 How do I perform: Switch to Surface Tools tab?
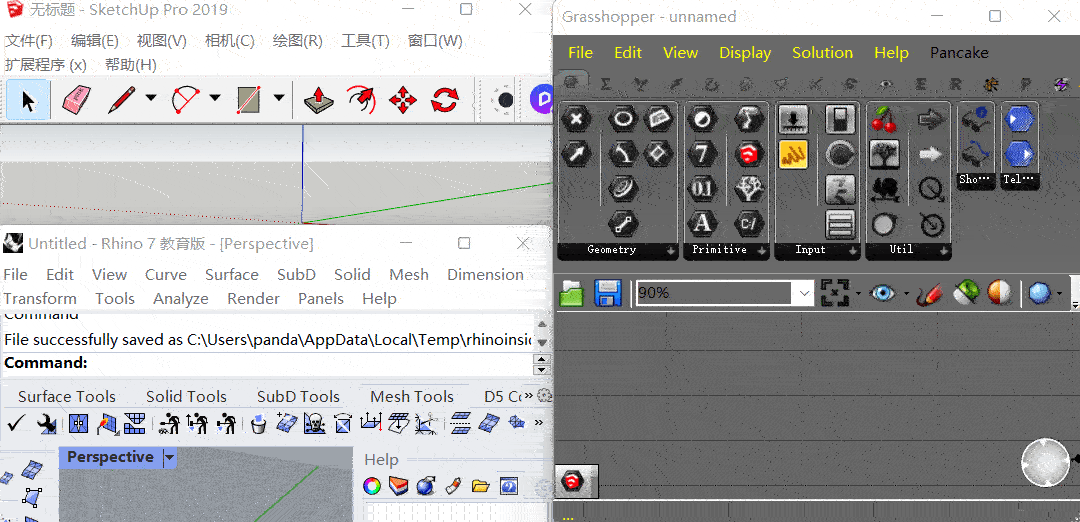[67, 397]
